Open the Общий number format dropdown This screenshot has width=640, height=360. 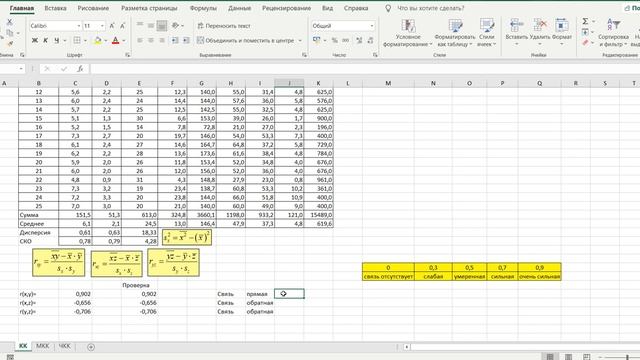click(x=371, y=26)
